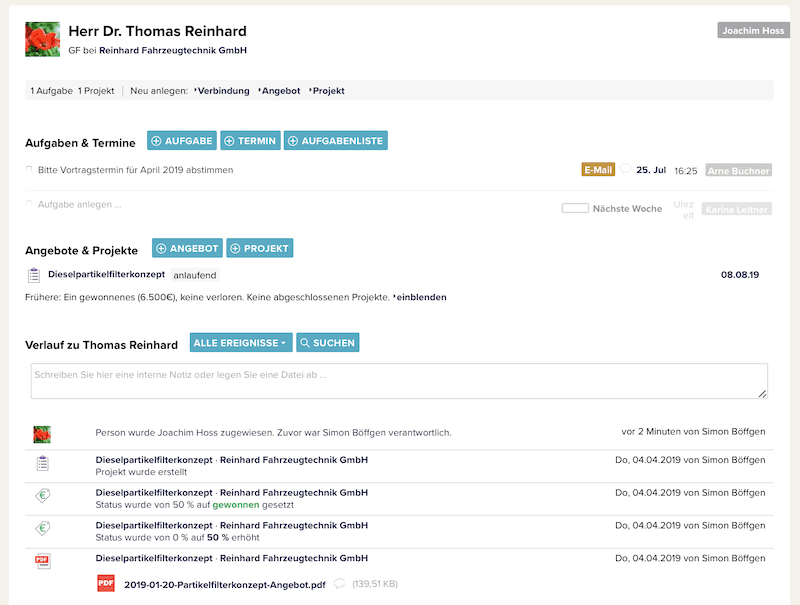Image resolution: width=800 pixels, height=605 pixels.
Task: Open Thomas Reinhard's profile photo
Action: click(42, 40)
